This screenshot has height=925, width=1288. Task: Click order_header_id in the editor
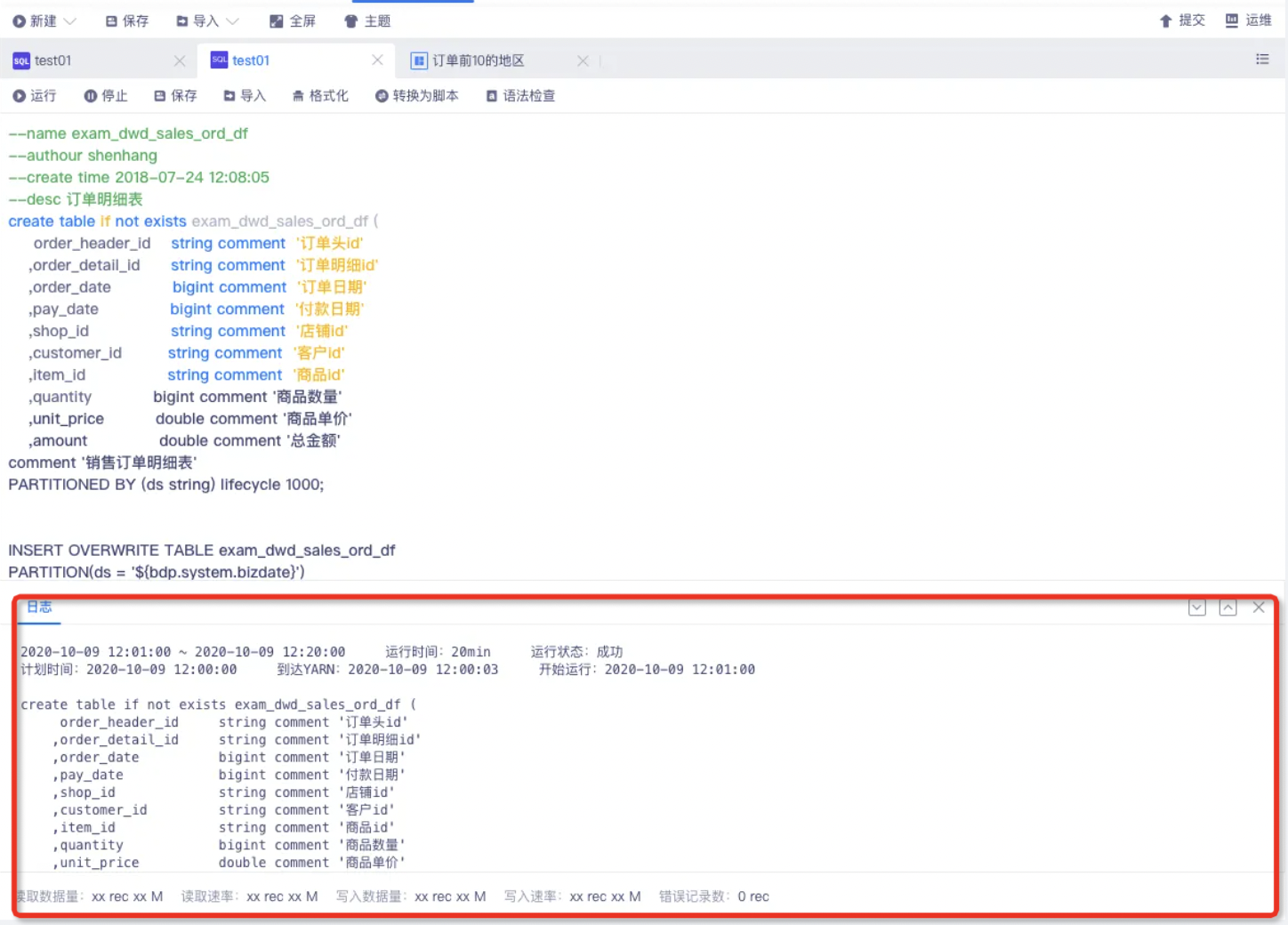93,243
